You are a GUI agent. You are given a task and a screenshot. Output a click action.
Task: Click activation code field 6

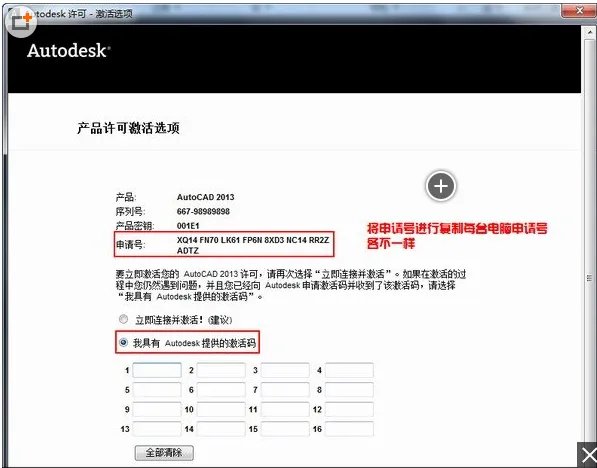coord(221,390)
